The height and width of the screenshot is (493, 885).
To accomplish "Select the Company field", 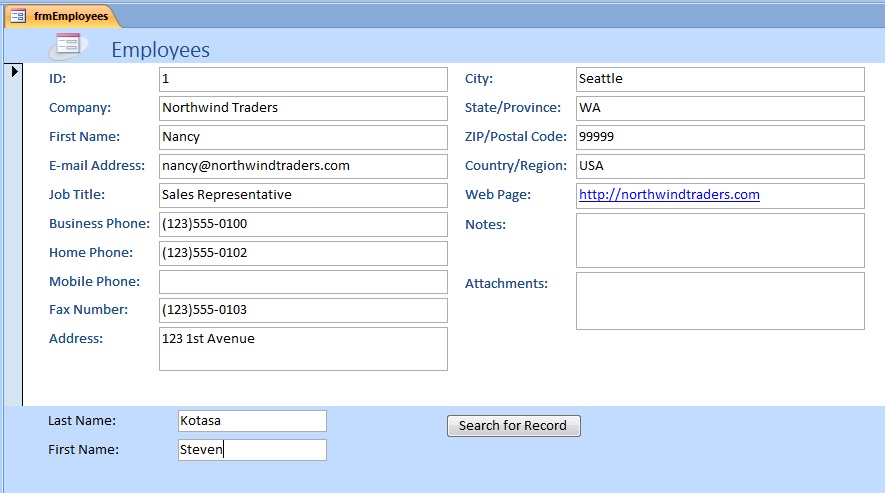I will click(303, 108).
